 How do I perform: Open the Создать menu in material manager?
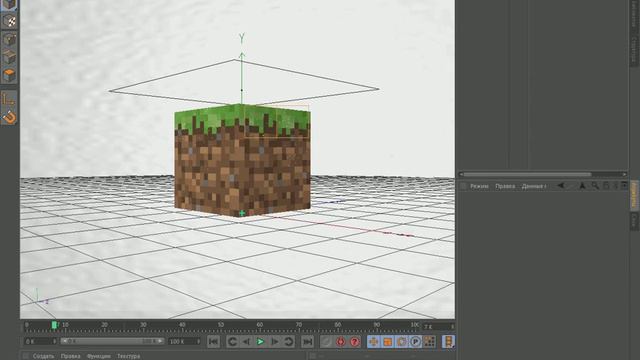(x=43, y=356)
